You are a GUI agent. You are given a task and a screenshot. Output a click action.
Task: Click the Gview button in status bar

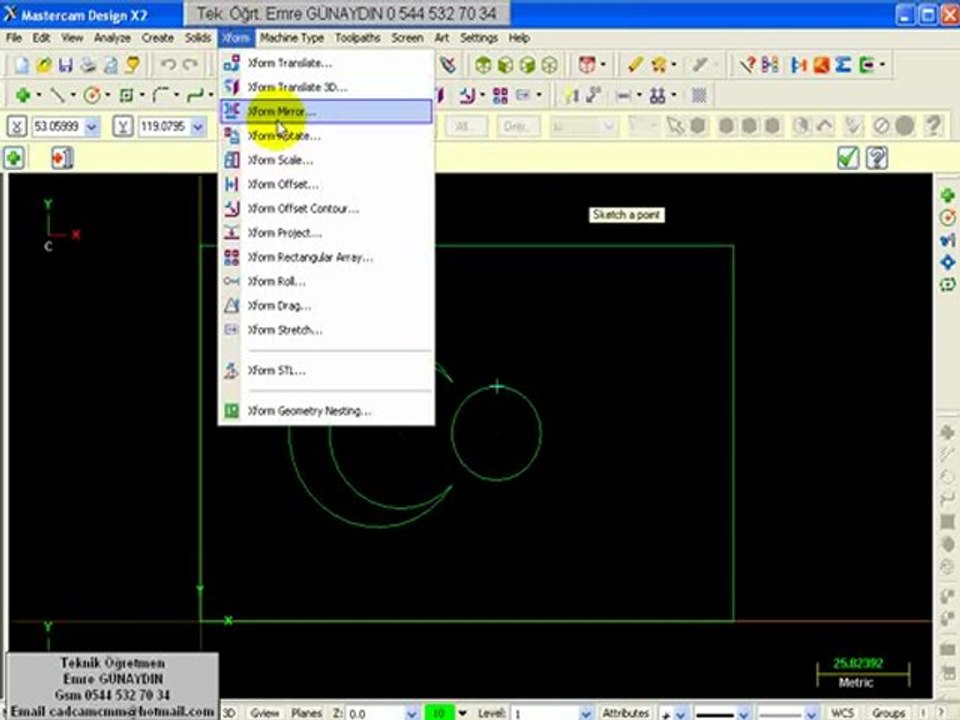[x=264, y=713]
